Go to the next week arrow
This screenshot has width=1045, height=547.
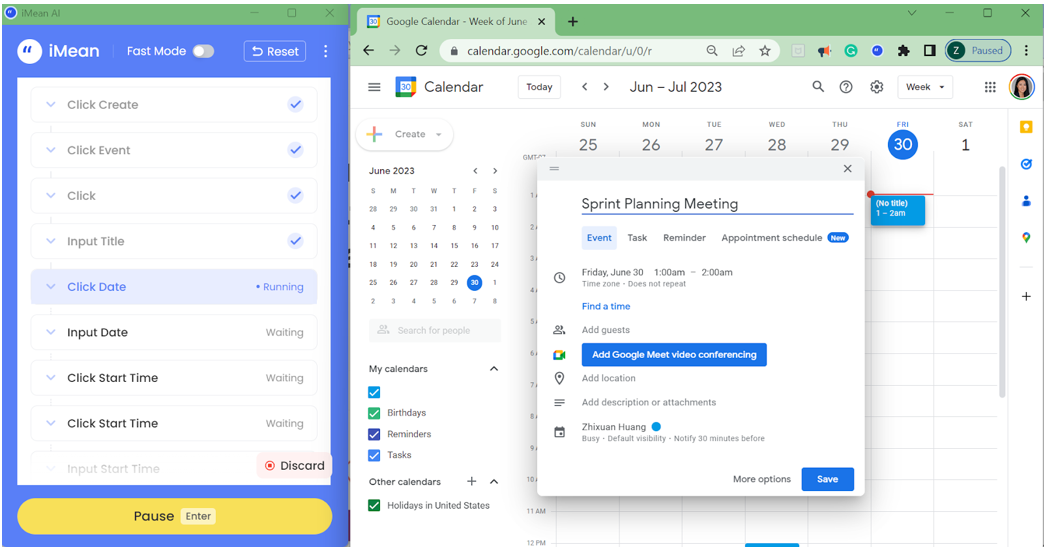(x=606, y=87)
